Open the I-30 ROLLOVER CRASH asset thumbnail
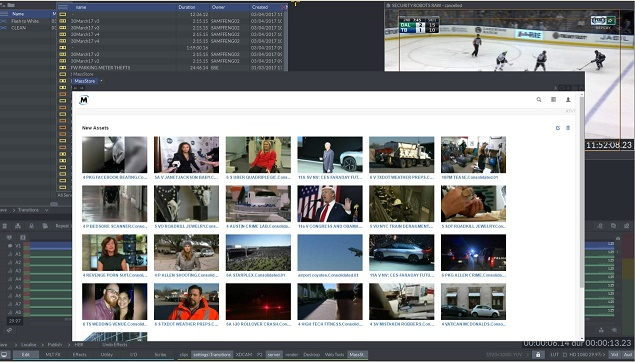The image size is (635, 362). [258, 302]
